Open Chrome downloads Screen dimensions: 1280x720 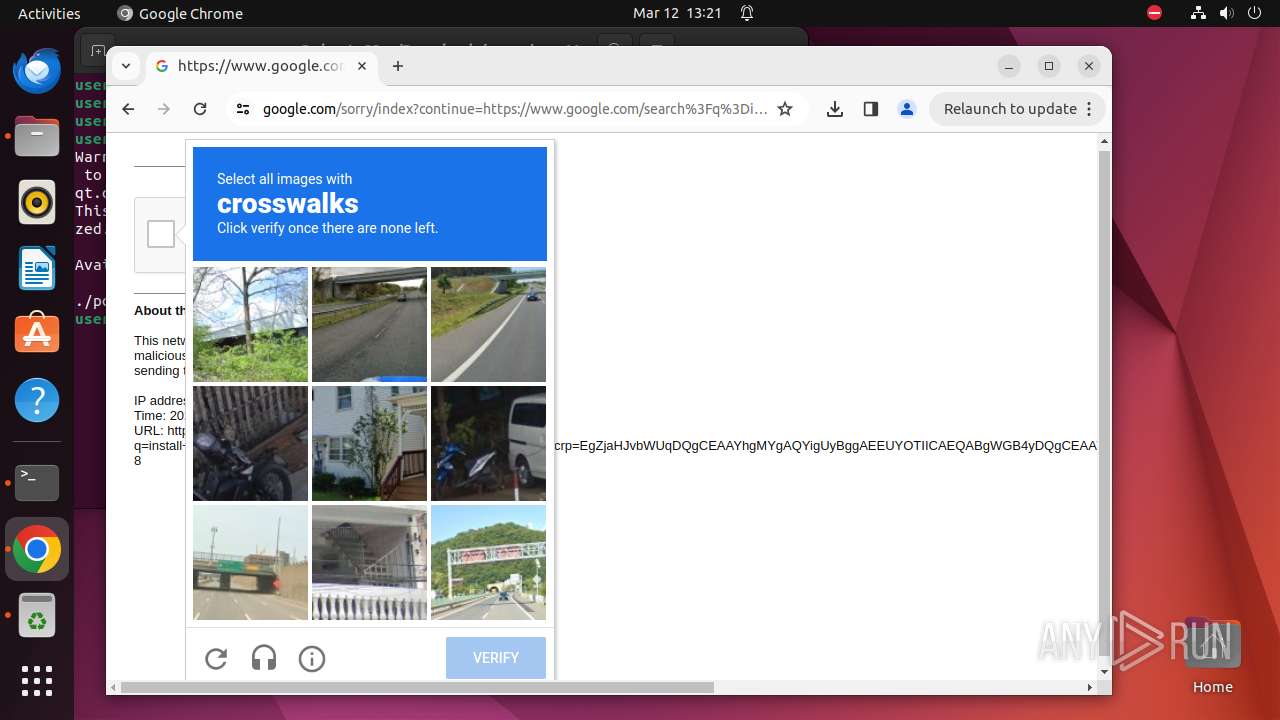(x=835, y=109)
